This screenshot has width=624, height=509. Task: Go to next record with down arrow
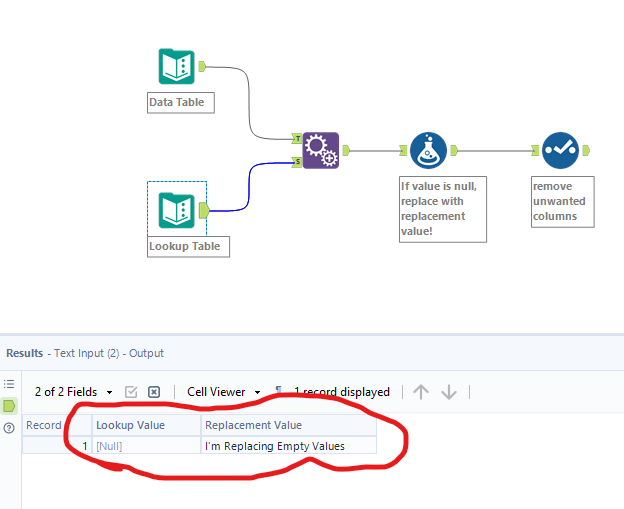coord(449,392)
